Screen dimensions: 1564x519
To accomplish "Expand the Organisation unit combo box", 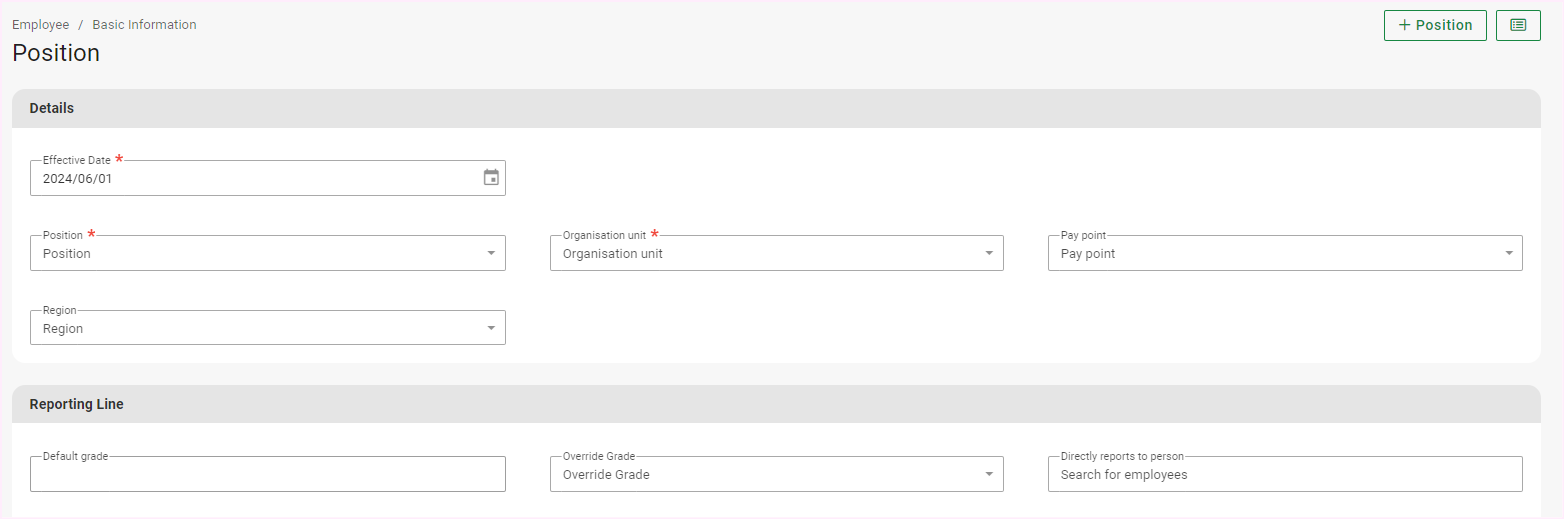I will point(760,254).
